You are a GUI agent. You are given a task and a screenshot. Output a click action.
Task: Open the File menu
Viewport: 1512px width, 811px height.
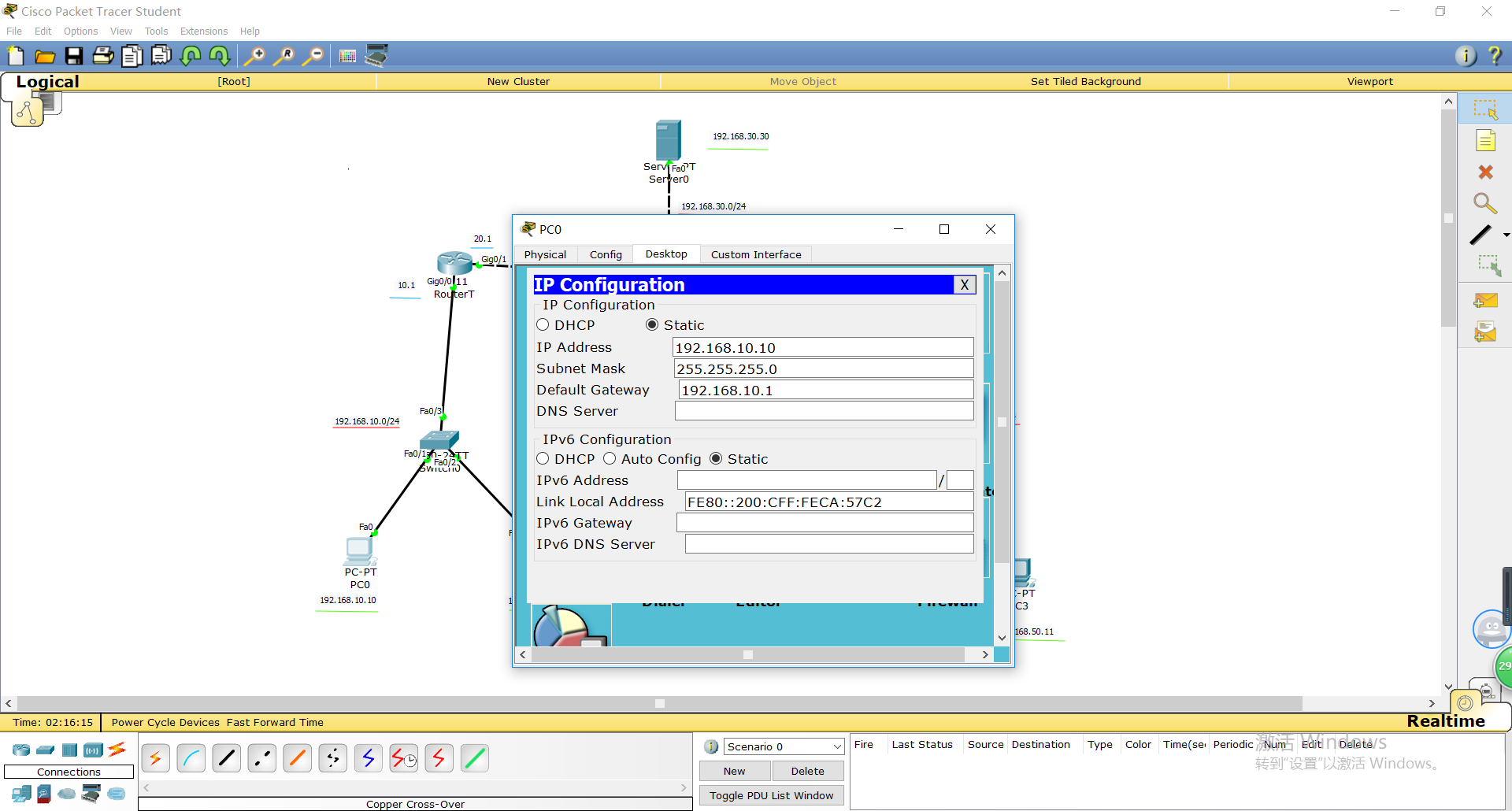click(14, 31)
